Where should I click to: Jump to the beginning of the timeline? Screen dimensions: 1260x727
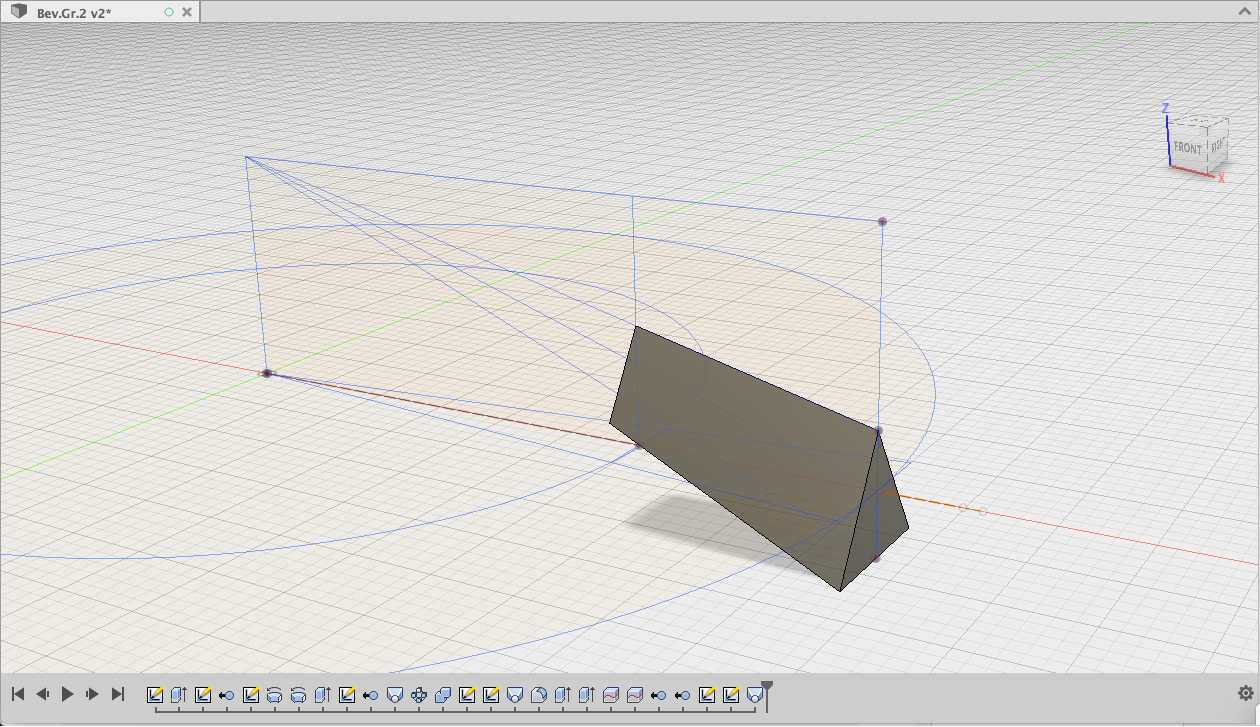coord(18,694)
